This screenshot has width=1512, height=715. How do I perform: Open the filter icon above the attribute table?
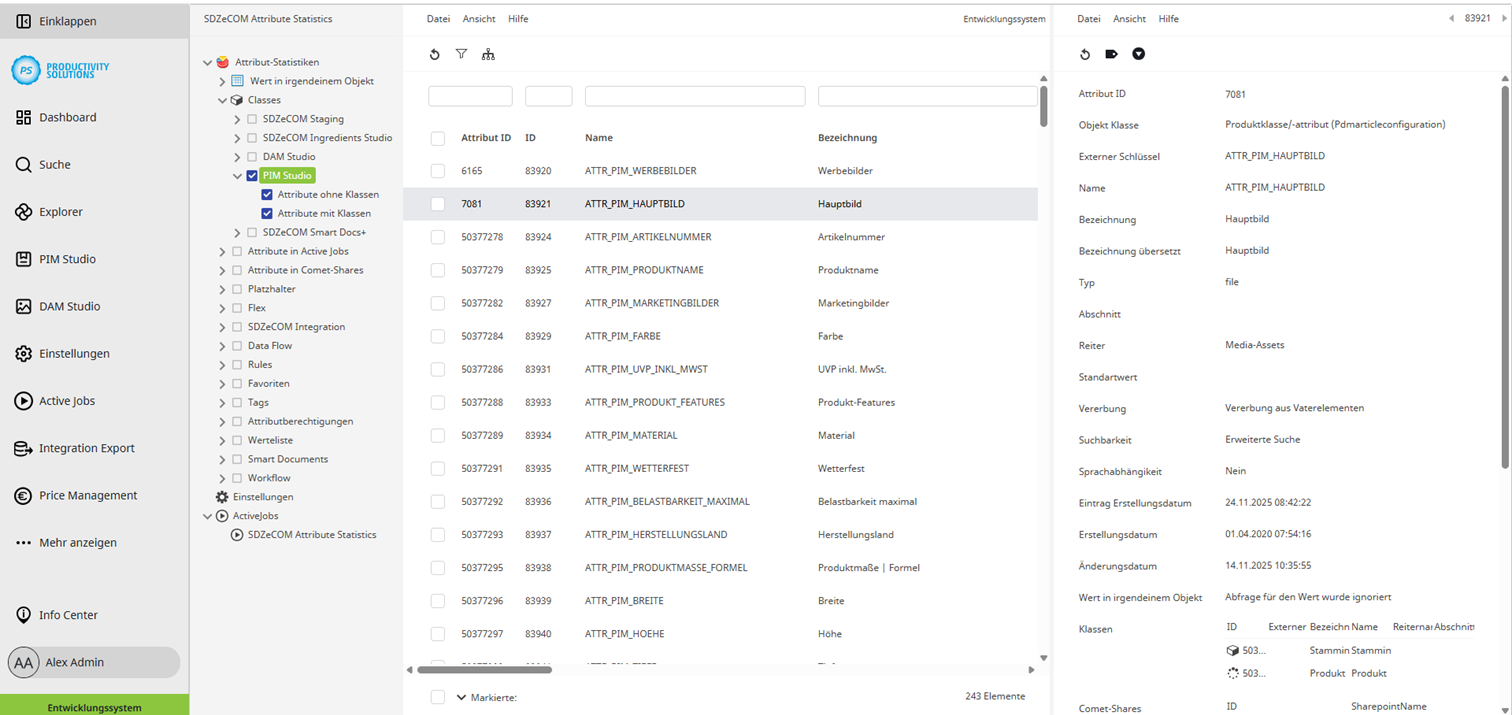[461, 54]
